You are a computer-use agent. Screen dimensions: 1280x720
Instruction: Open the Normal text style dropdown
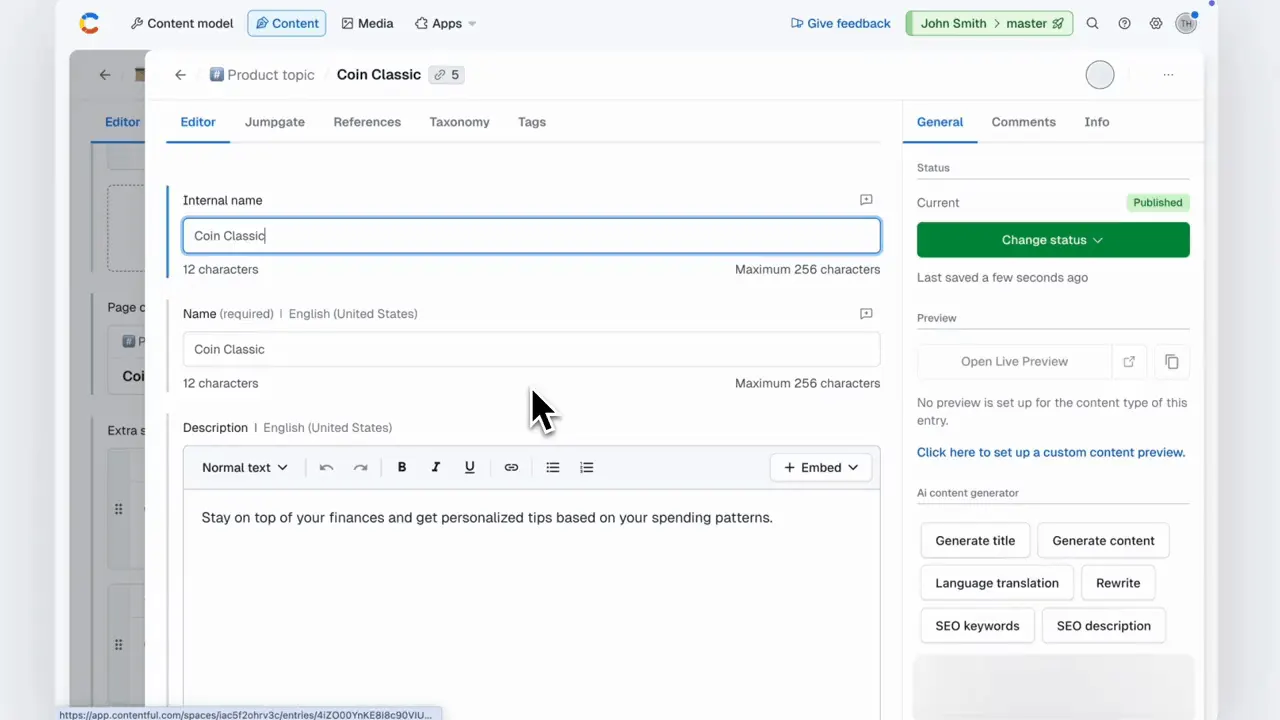pyautogui.click(x=245, y=467)
